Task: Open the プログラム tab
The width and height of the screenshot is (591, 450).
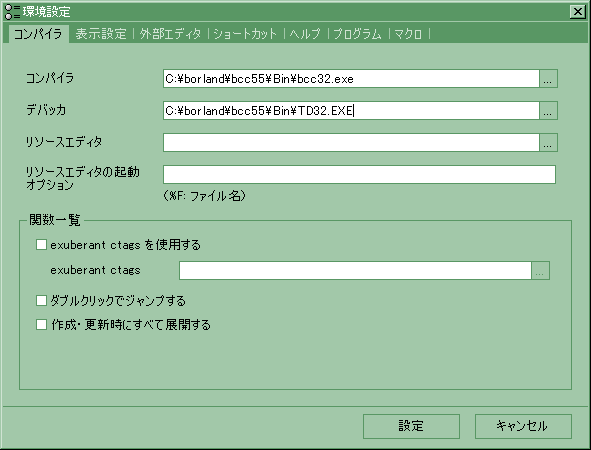Action: [x=357, y=34]
